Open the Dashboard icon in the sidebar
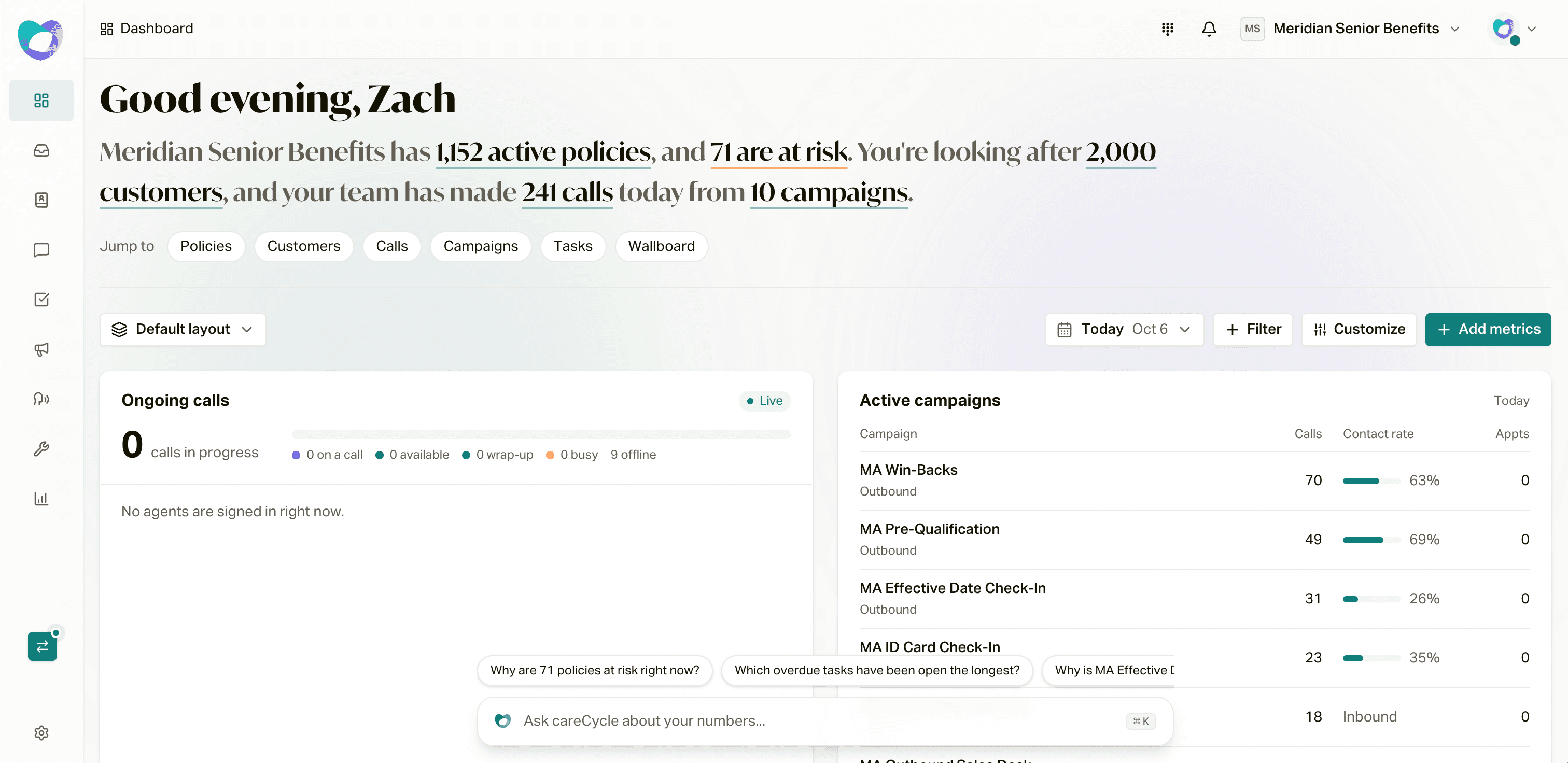Image resolution: width=1568 pixels, height=763 pixels. click(41, 101)
